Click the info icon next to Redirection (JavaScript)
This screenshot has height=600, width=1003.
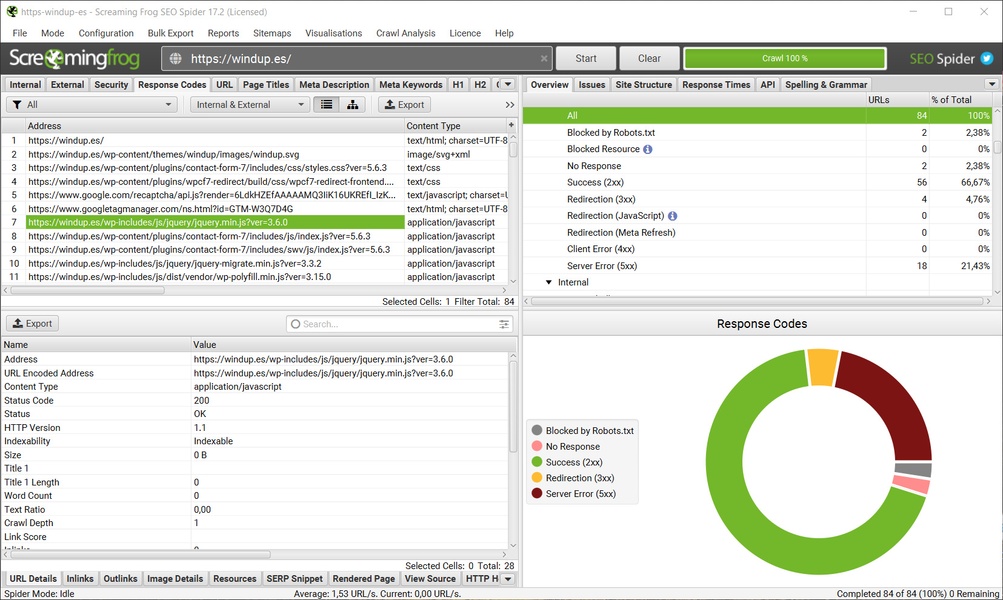click(672, 216)
